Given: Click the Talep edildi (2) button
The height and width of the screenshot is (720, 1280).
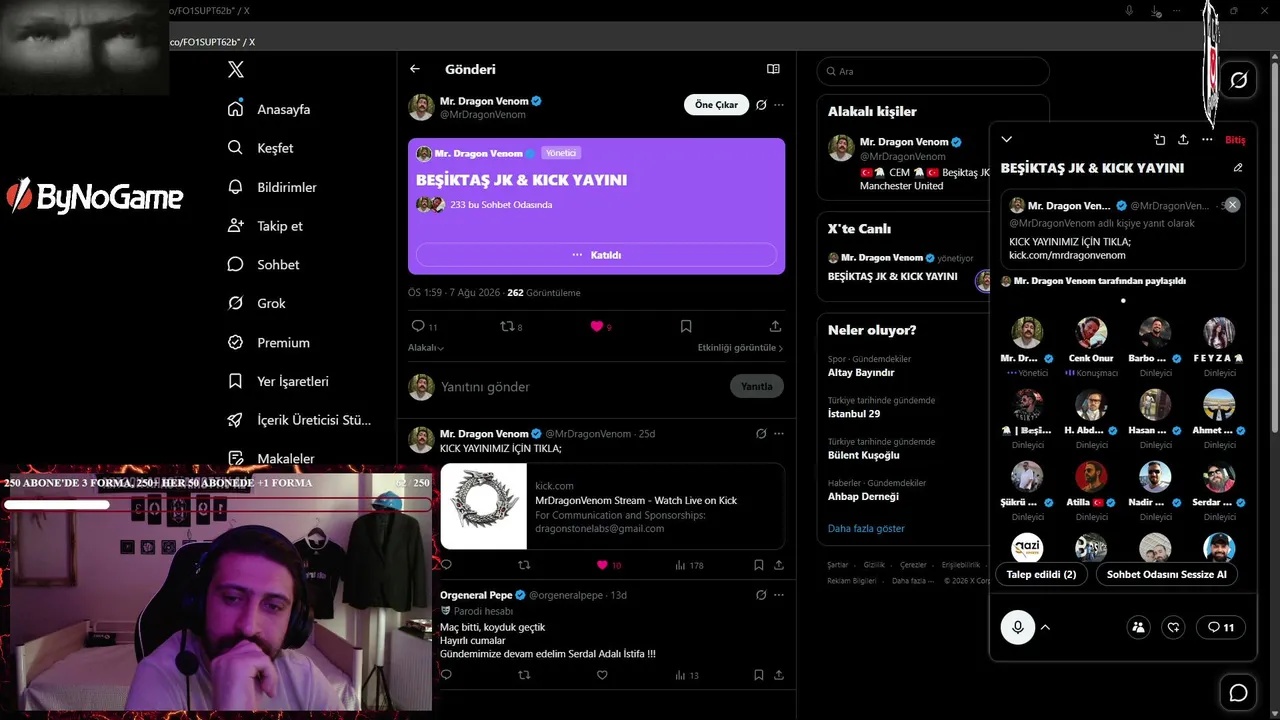Looking at the screenshot, I should pyautogui.click(x=1041, y=575).
